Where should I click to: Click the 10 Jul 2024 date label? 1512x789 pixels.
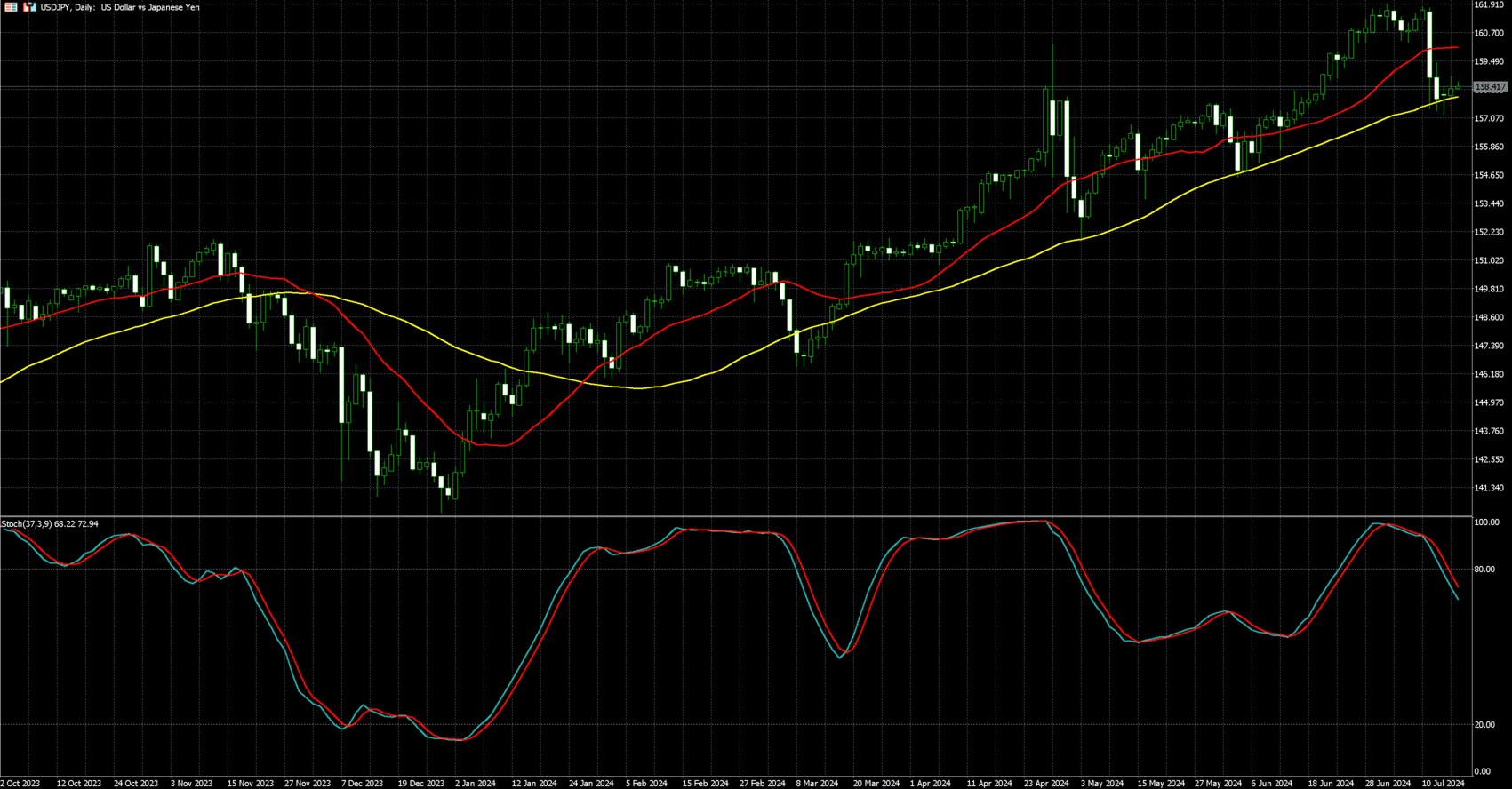1443,783
